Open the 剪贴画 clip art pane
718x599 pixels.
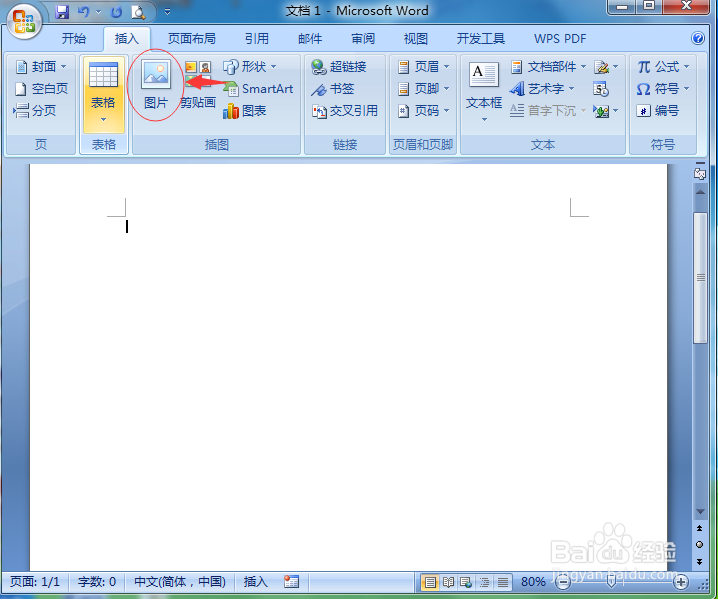[198, 85]
